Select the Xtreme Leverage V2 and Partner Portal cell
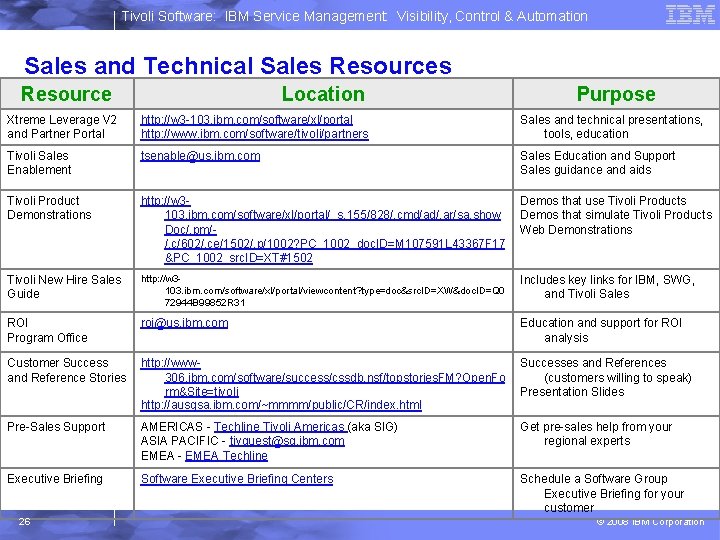Viewport: 720px width, 540px height. coord(67,127)
